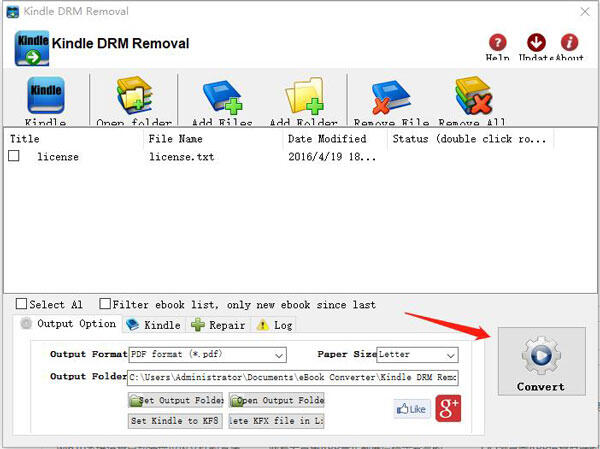The image size is (600, 449).
Task: Click the Update download arrow icon
Action: (x=536, y=42)
